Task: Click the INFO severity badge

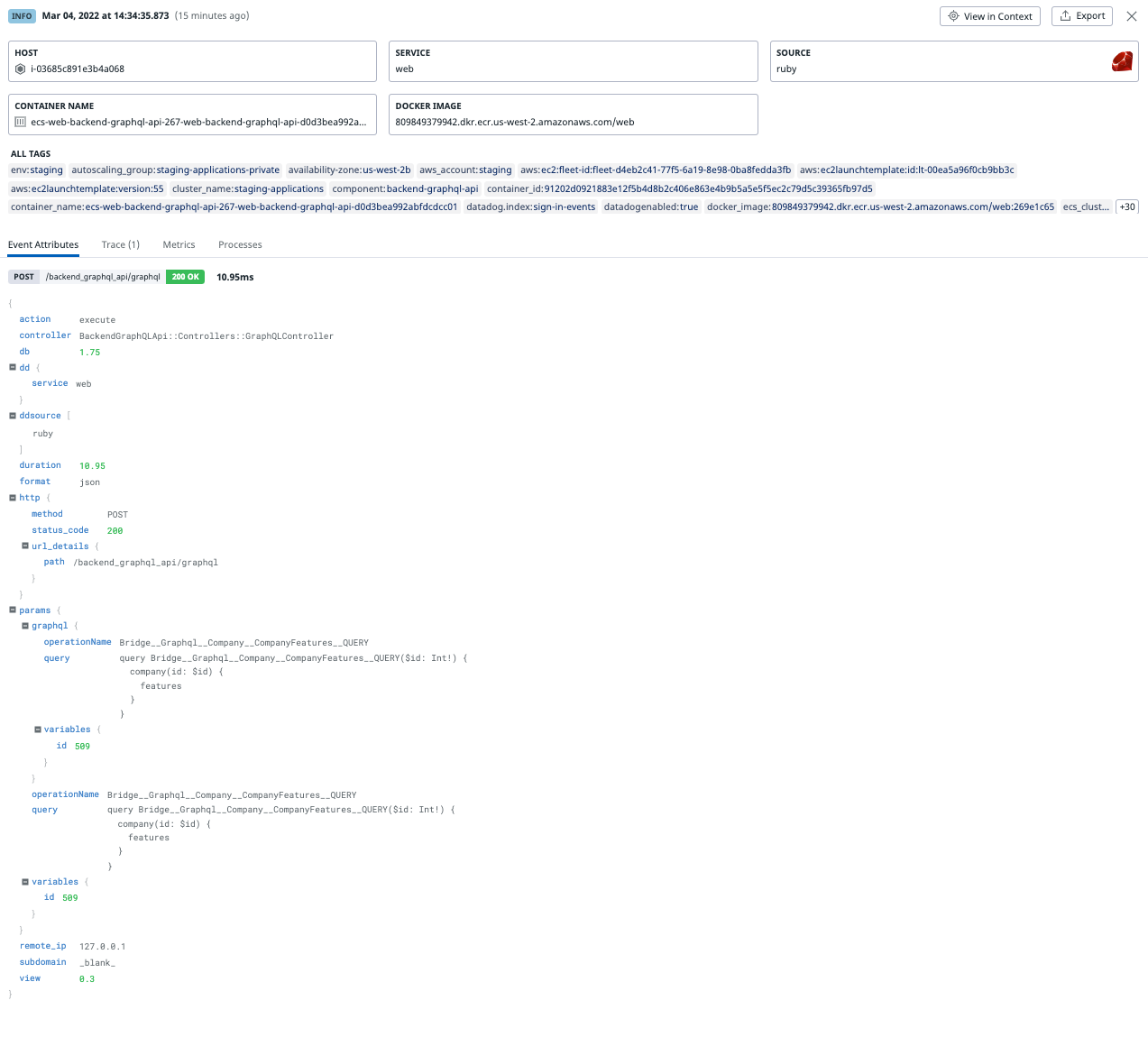Action: click(22, 15)
